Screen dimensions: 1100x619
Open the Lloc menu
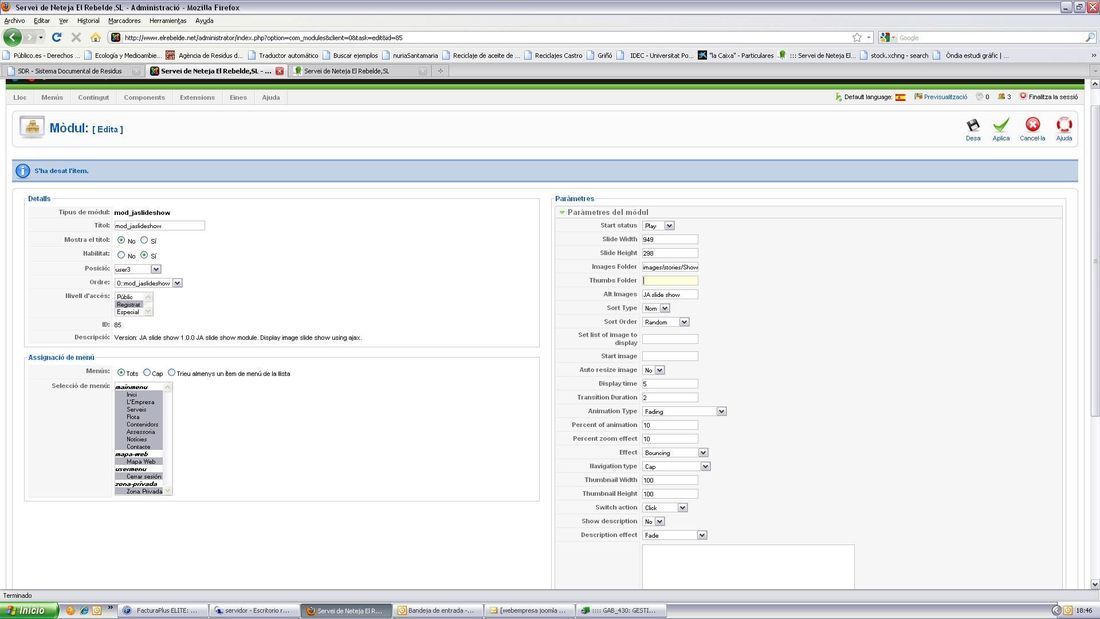pos(20,98)
